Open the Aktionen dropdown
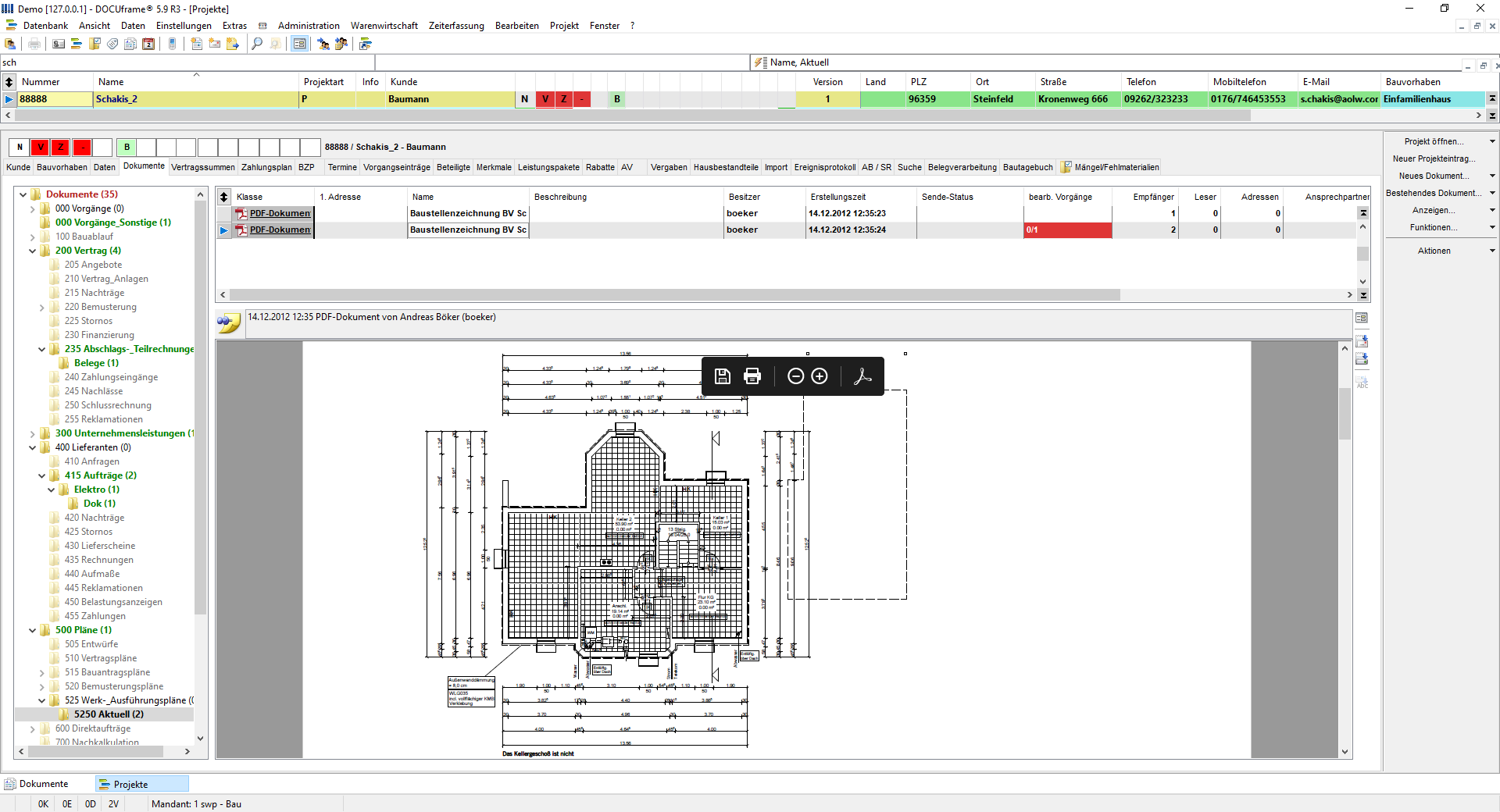Image resolution: width=1500 pixels, height=812 pixels. click(x=1492, y=251)
